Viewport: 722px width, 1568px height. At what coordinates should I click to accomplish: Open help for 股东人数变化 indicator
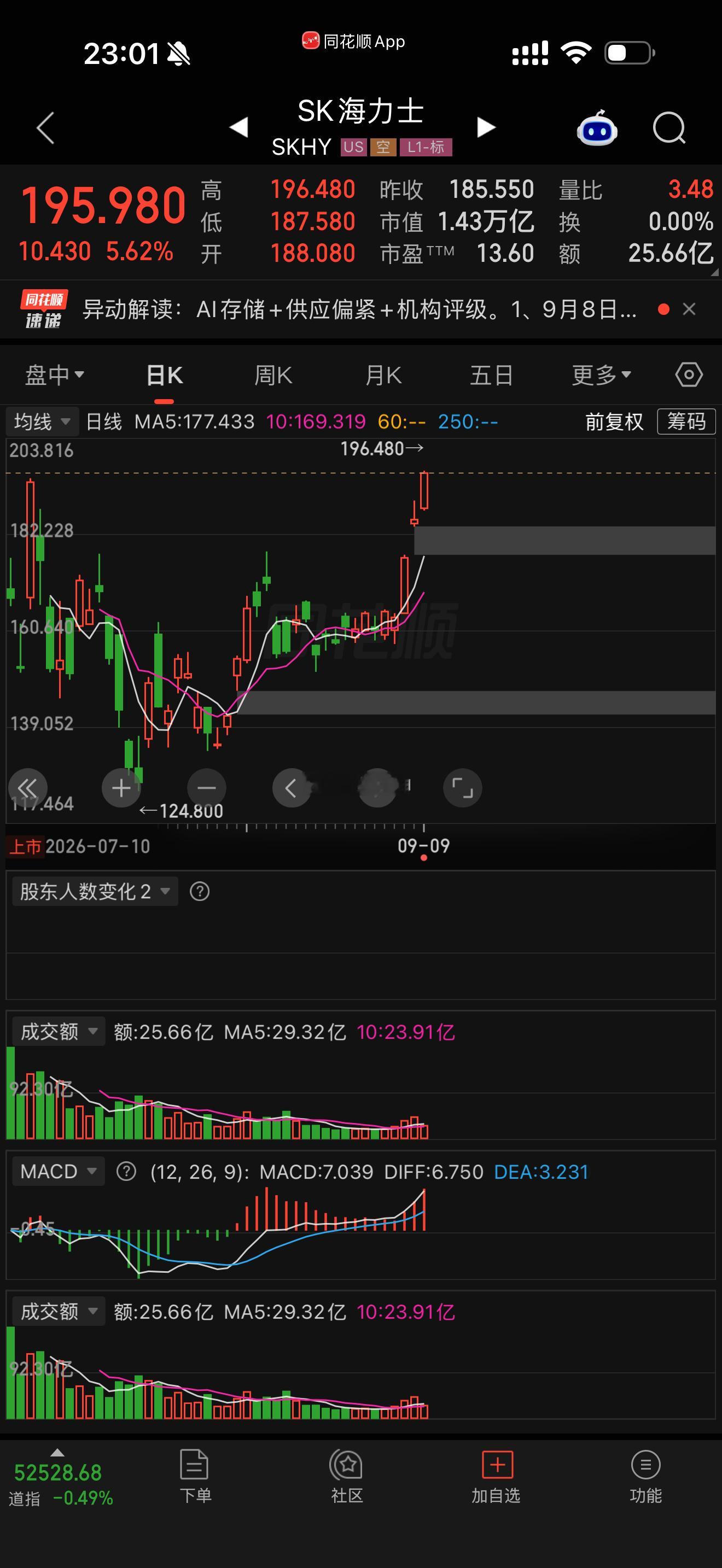coord(200,892)
